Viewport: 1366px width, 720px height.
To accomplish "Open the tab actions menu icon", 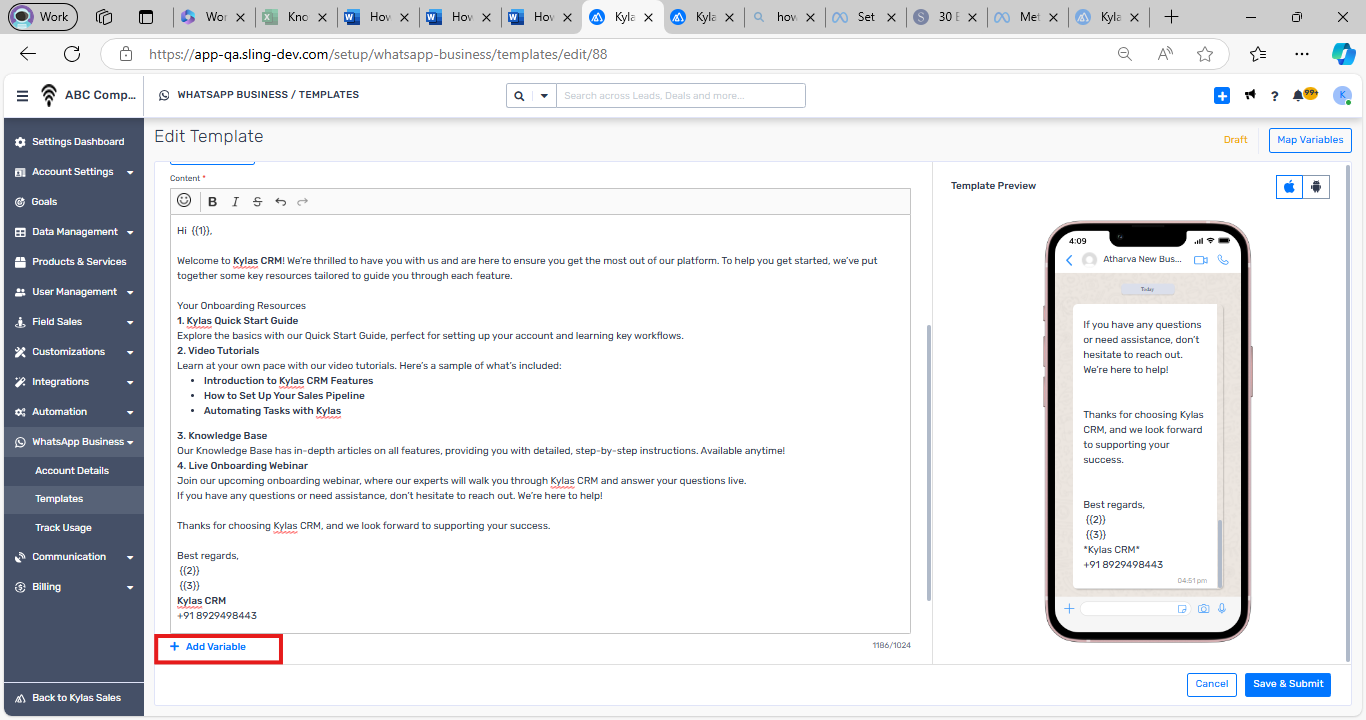I will point(146,17).
